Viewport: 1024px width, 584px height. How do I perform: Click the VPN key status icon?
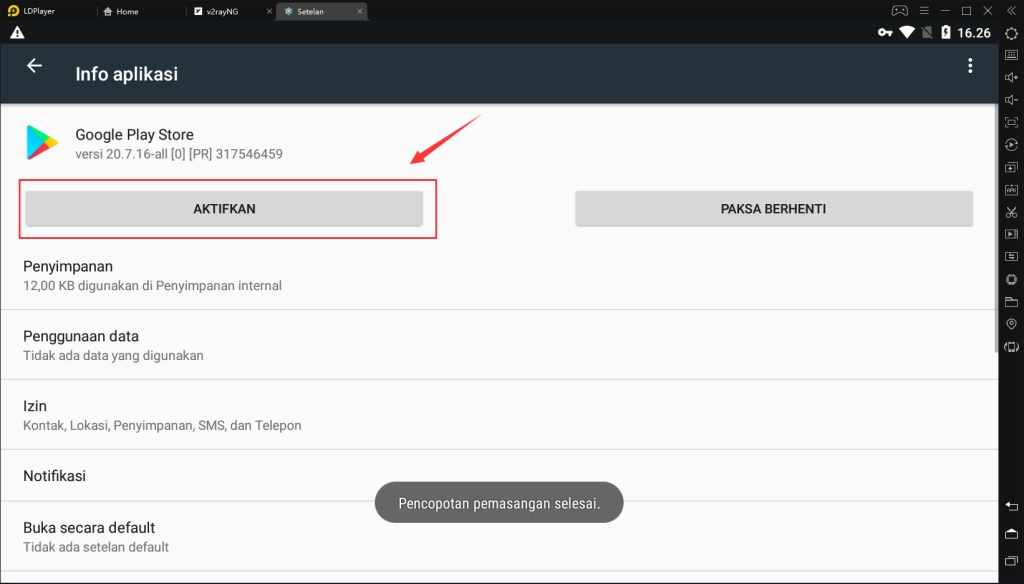pyautogui.click(x=885, y=32)
